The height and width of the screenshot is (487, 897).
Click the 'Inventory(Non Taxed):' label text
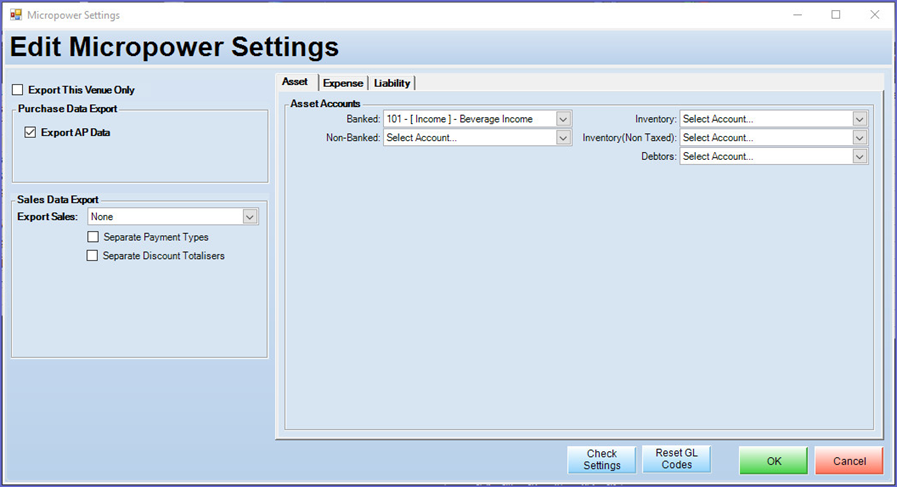pyautogui.click(x=630, y=138)
